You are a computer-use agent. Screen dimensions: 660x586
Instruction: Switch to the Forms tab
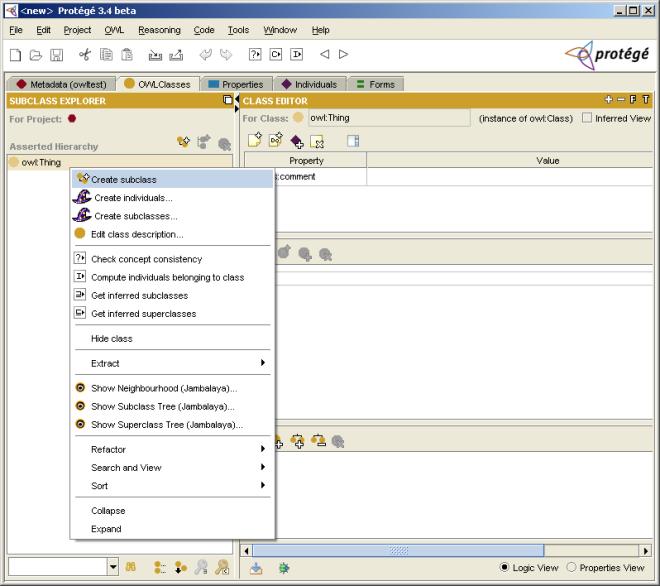[x=375, y=84]
